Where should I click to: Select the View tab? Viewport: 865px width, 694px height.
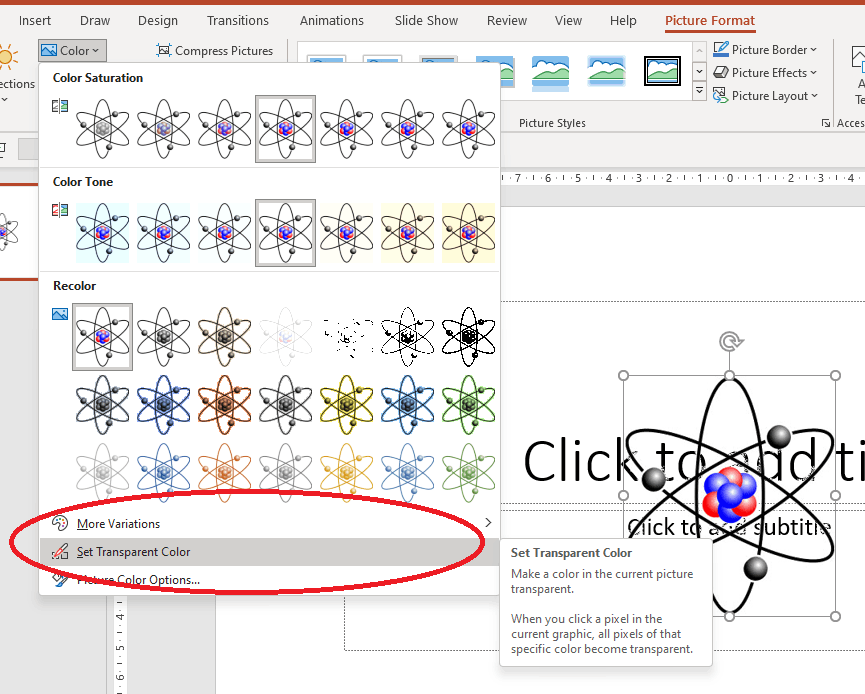pyautogui.click(x=568, y=20)
